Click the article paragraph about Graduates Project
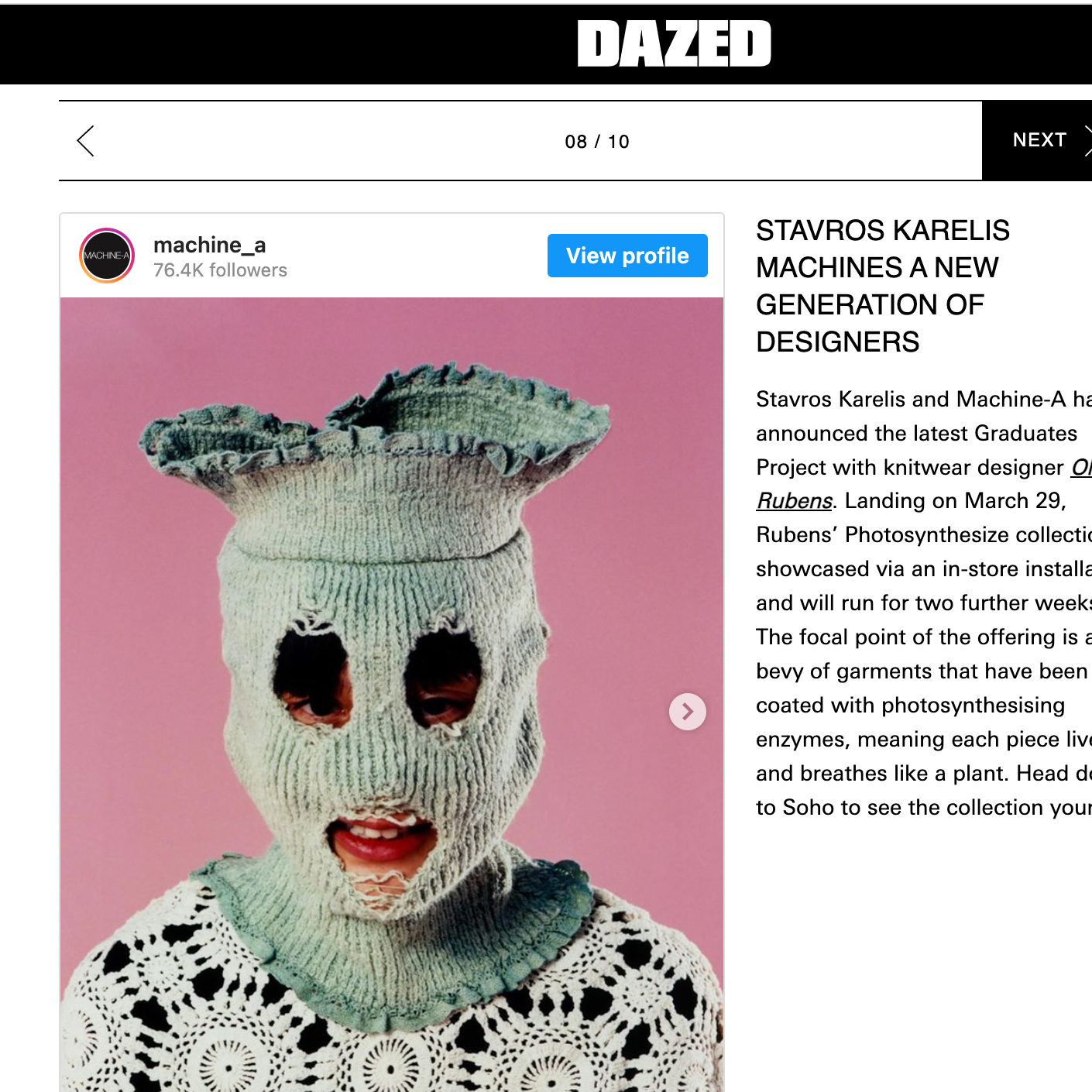 click(924, 603)
